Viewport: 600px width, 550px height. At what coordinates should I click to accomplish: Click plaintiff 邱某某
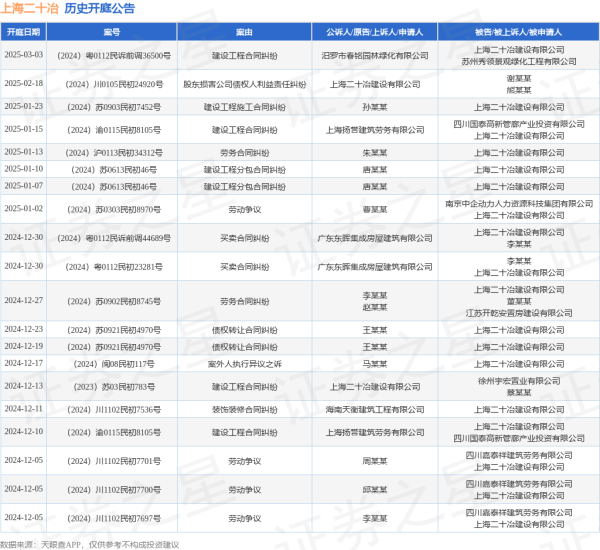tap(375, 490)
